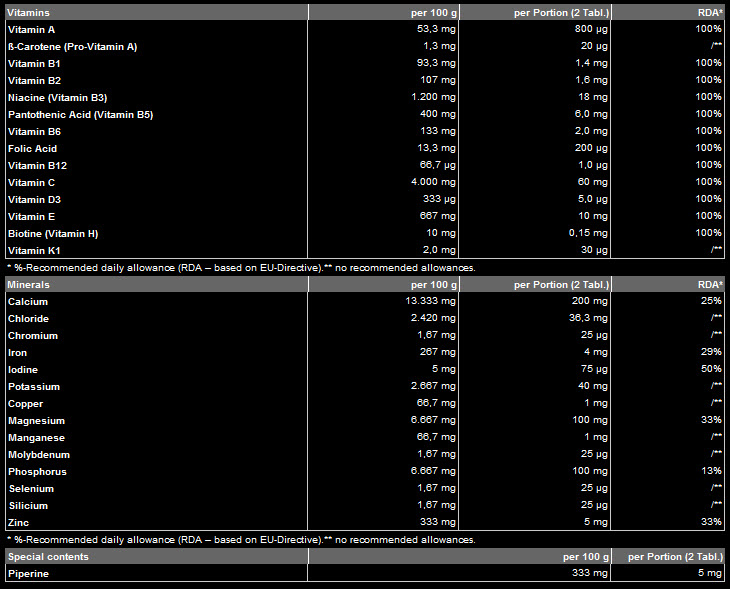Click the Molybdenum label
The image size is (730, 589).
39,455
